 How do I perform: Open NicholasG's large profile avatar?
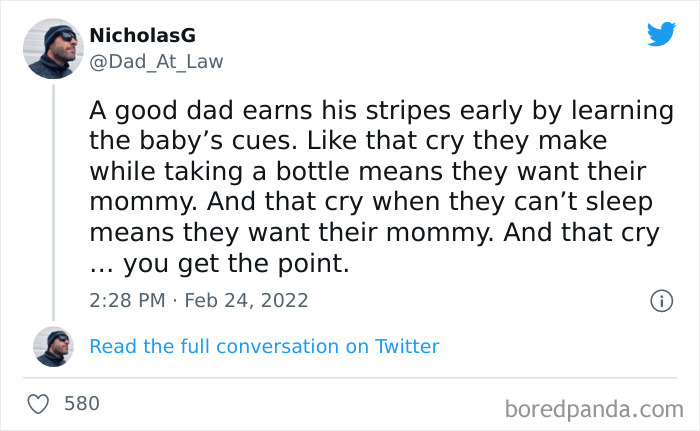[x=53, y=48]
